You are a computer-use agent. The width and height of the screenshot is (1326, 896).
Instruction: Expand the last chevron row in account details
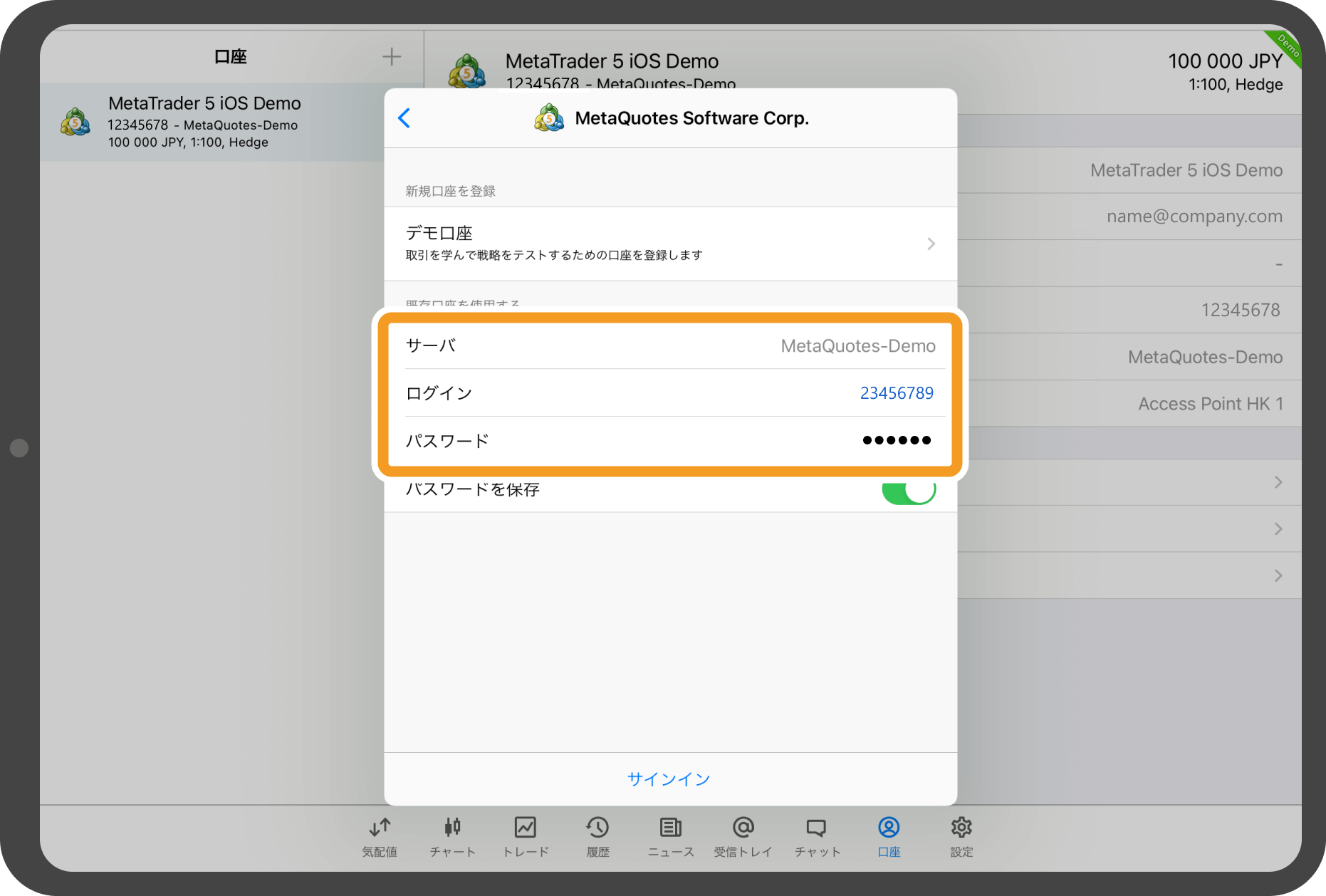(x=1278, y=575)
